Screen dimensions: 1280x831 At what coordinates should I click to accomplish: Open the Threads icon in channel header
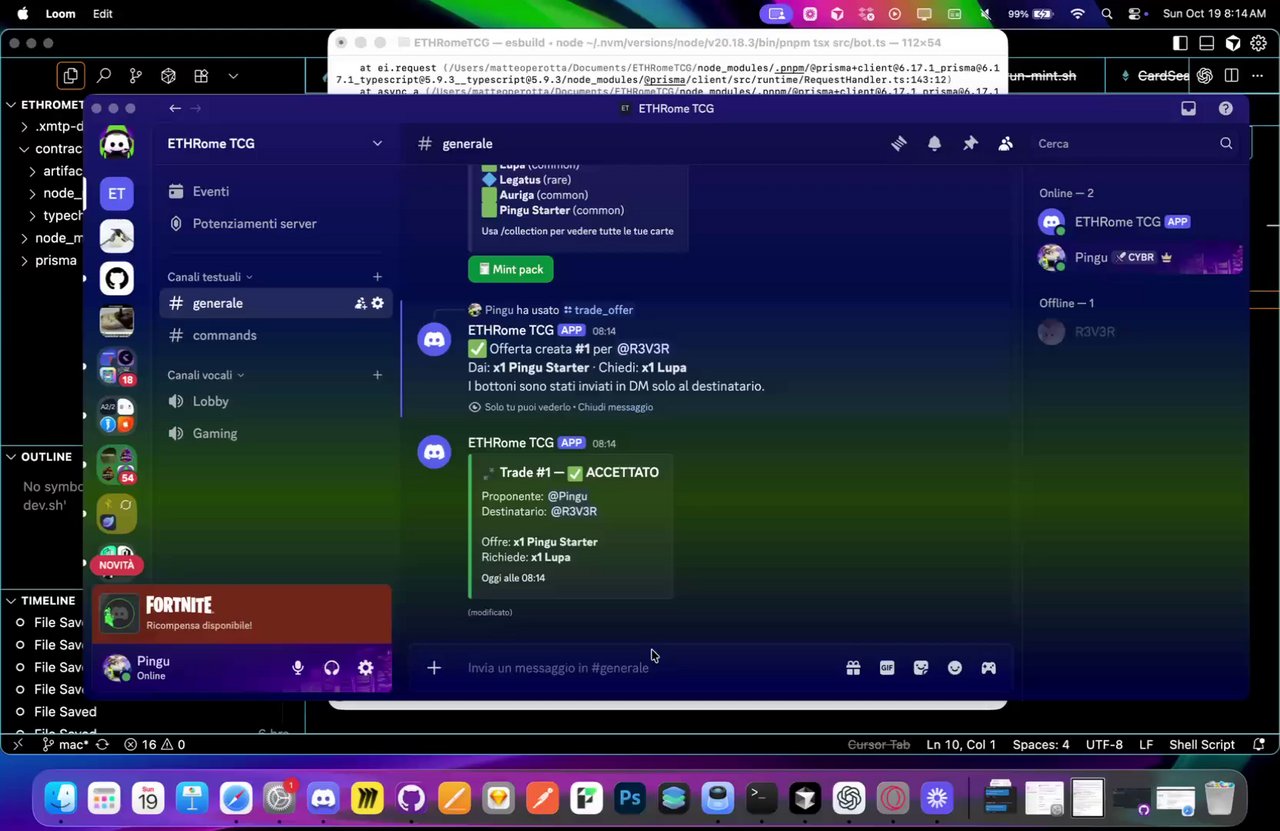click(899, 144)
